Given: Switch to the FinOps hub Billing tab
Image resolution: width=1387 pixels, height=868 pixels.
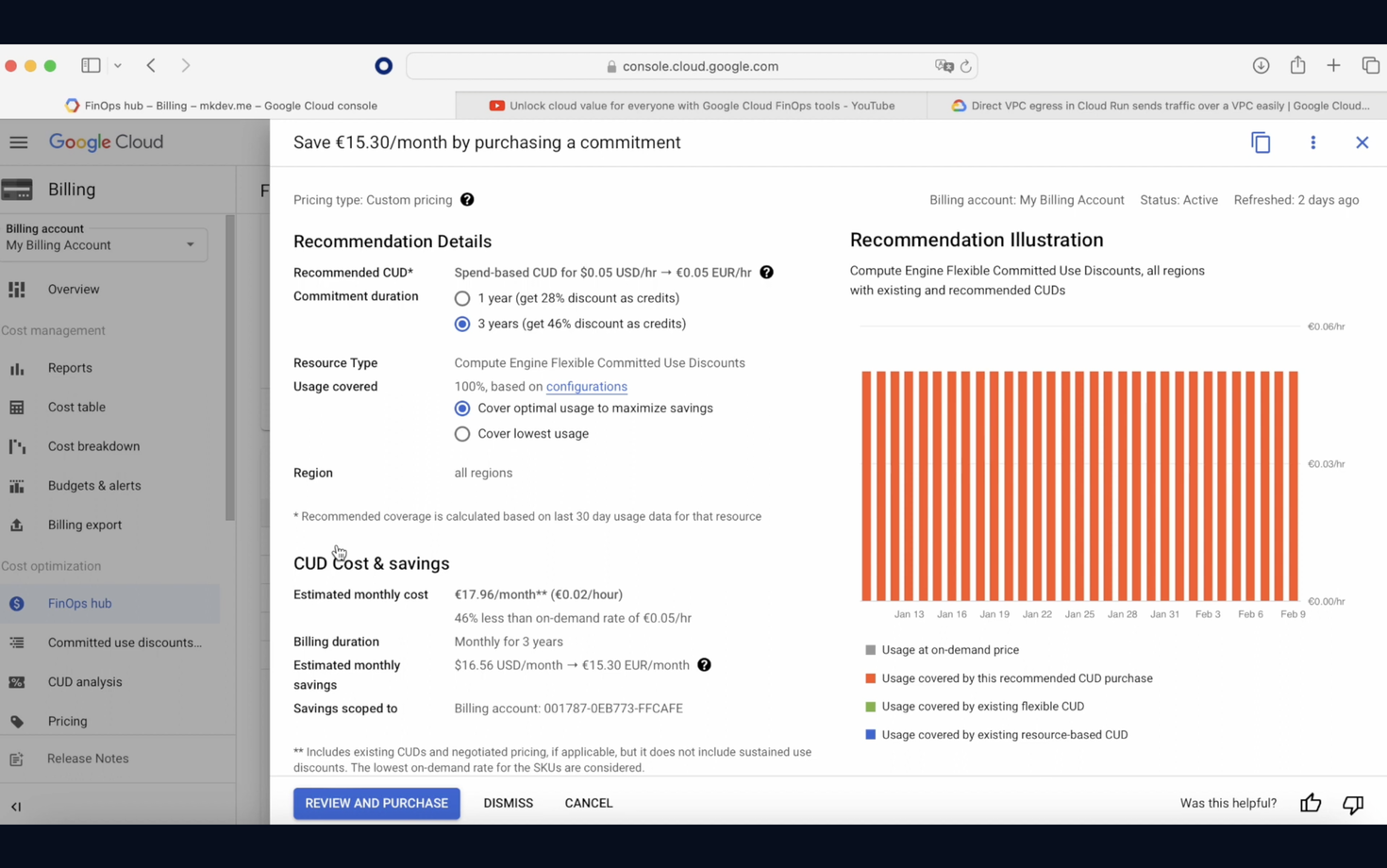Looking at the screenshot, I should pos(227,106).
